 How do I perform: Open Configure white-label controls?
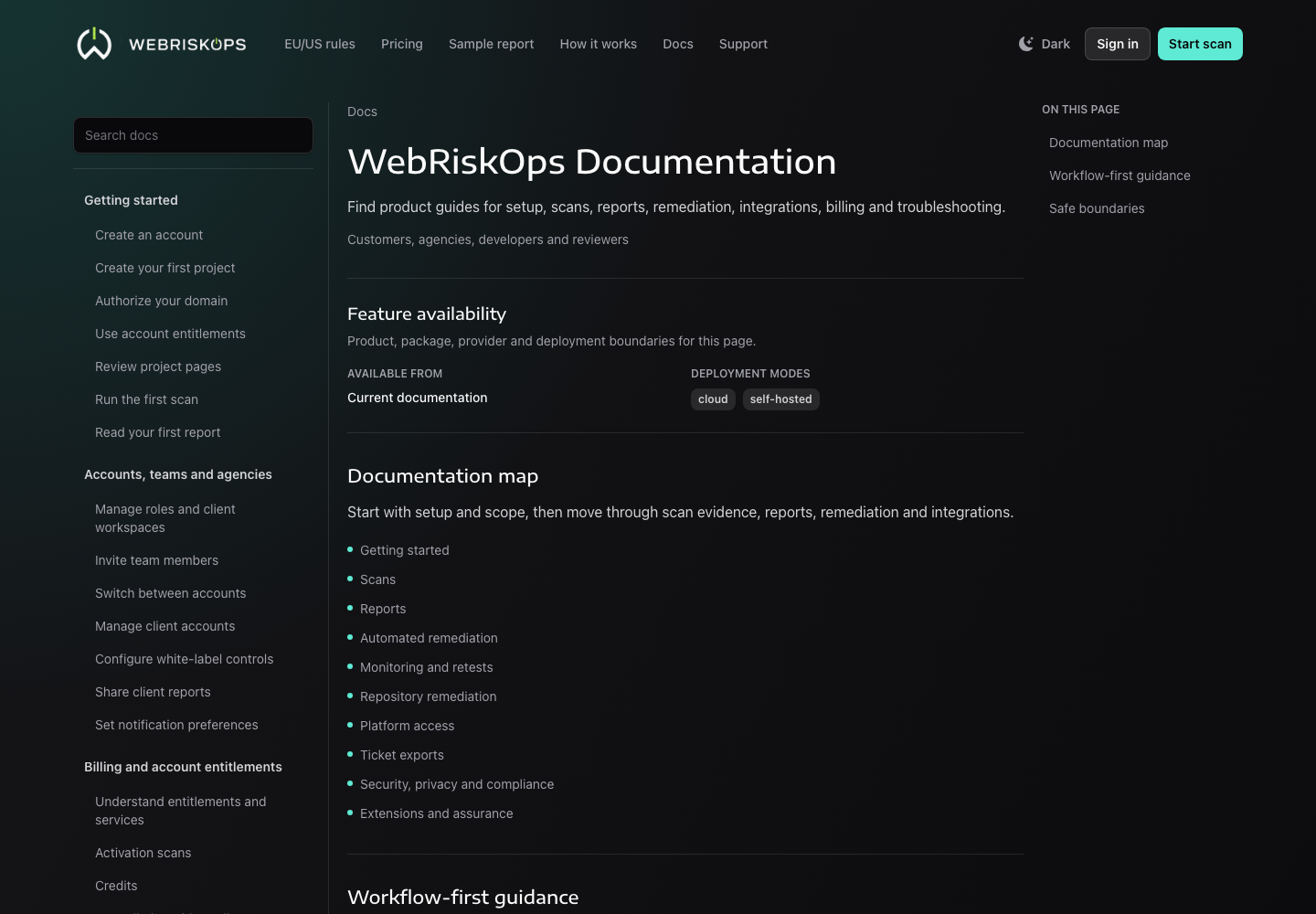[185, 659]
